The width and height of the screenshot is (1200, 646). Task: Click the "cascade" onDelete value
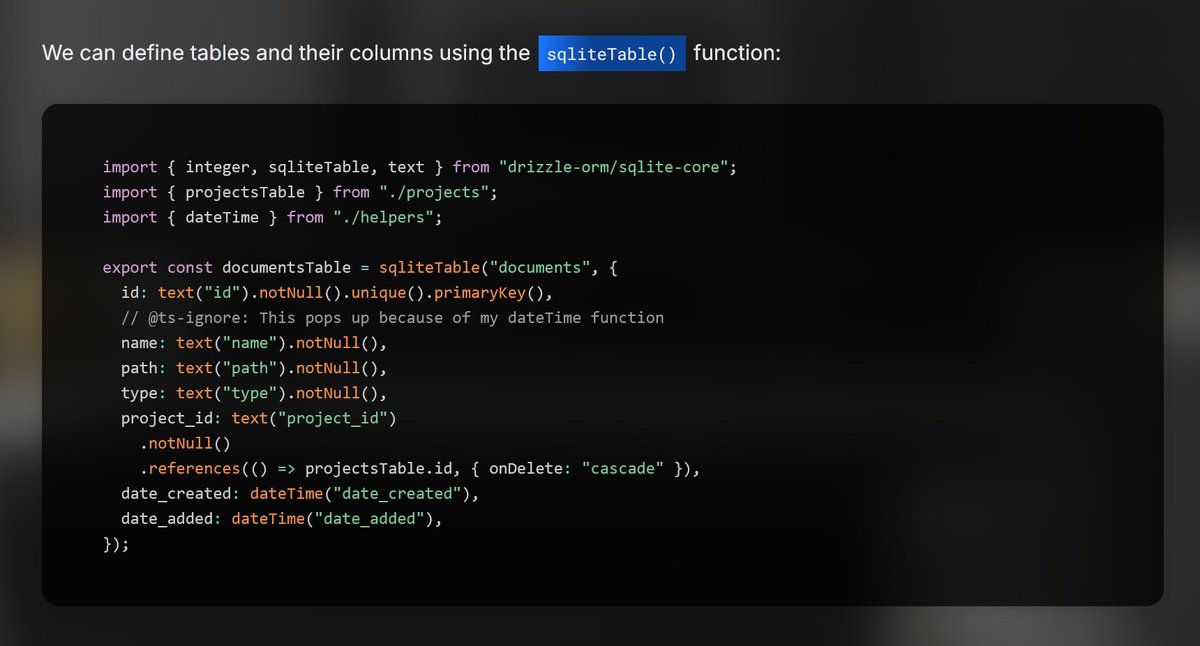point(622,468)
